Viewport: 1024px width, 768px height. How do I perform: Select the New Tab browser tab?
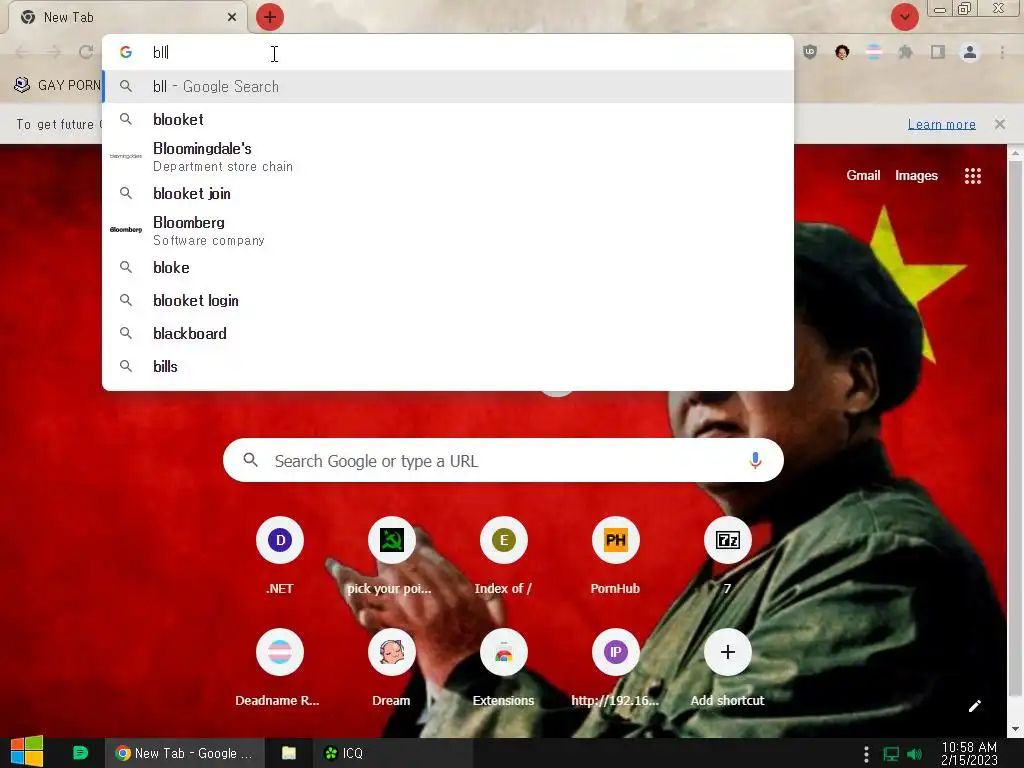(x=128, y=17)
